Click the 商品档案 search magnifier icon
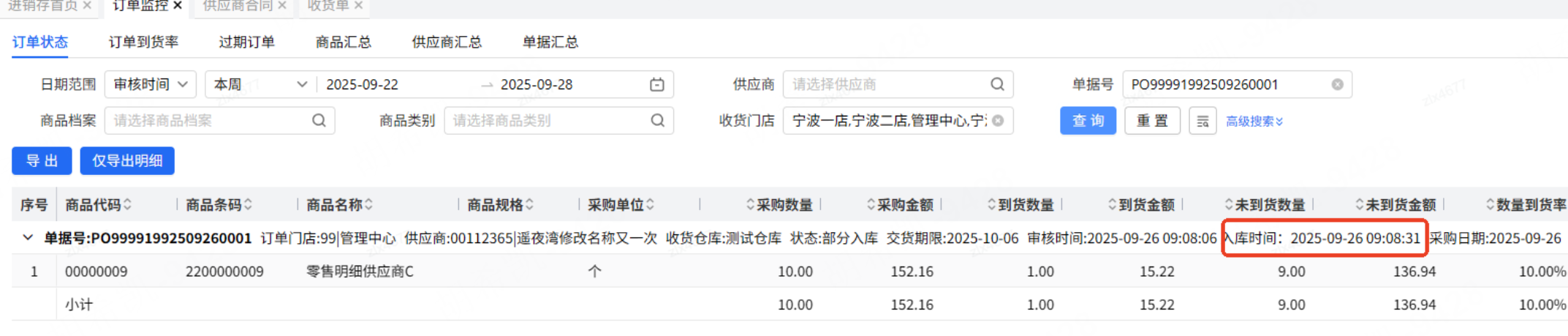 click(x=319, y=121)
